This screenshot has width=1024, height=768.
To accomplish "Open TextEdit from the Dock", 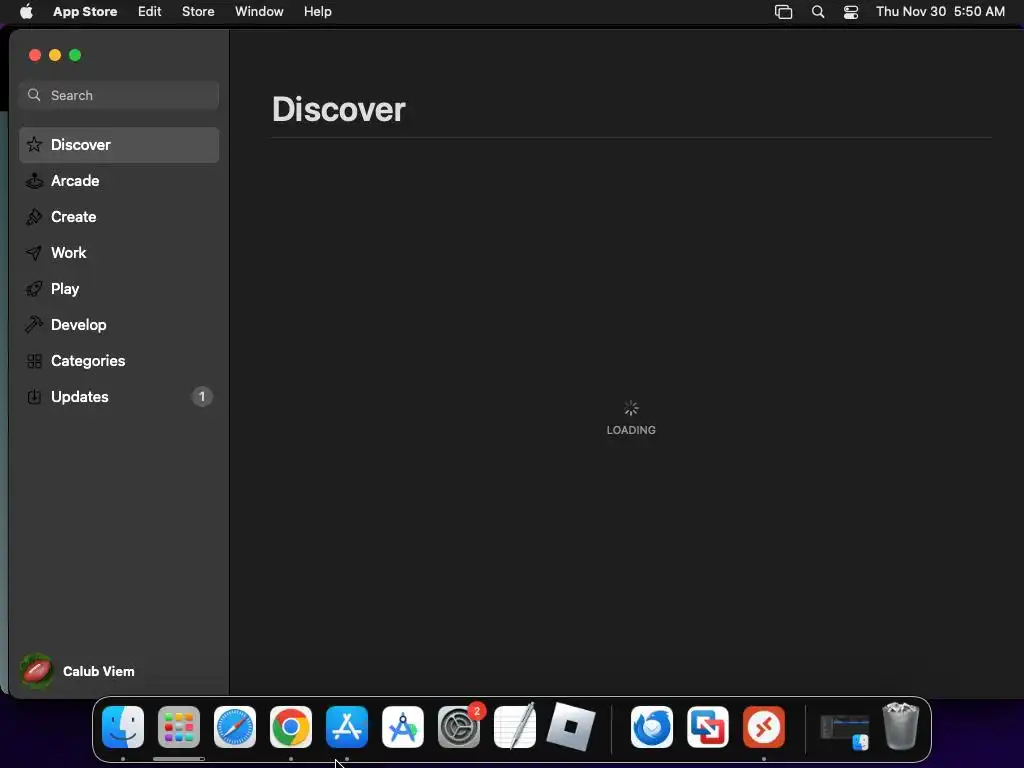I will tap(515, 726).
